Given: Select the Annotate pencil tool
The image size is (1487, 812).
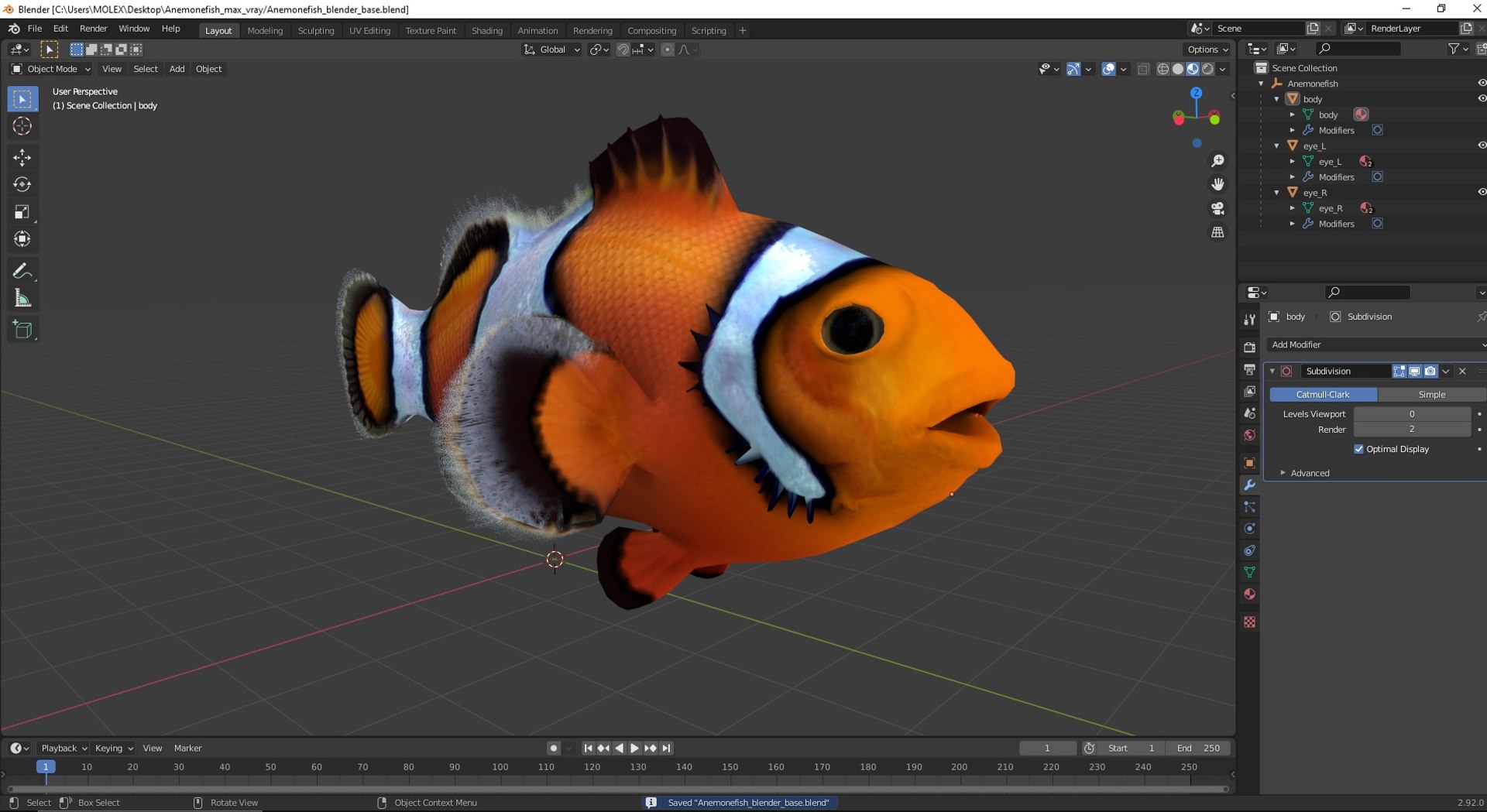Looking at the screenshot, I should (x=22, y=271).
